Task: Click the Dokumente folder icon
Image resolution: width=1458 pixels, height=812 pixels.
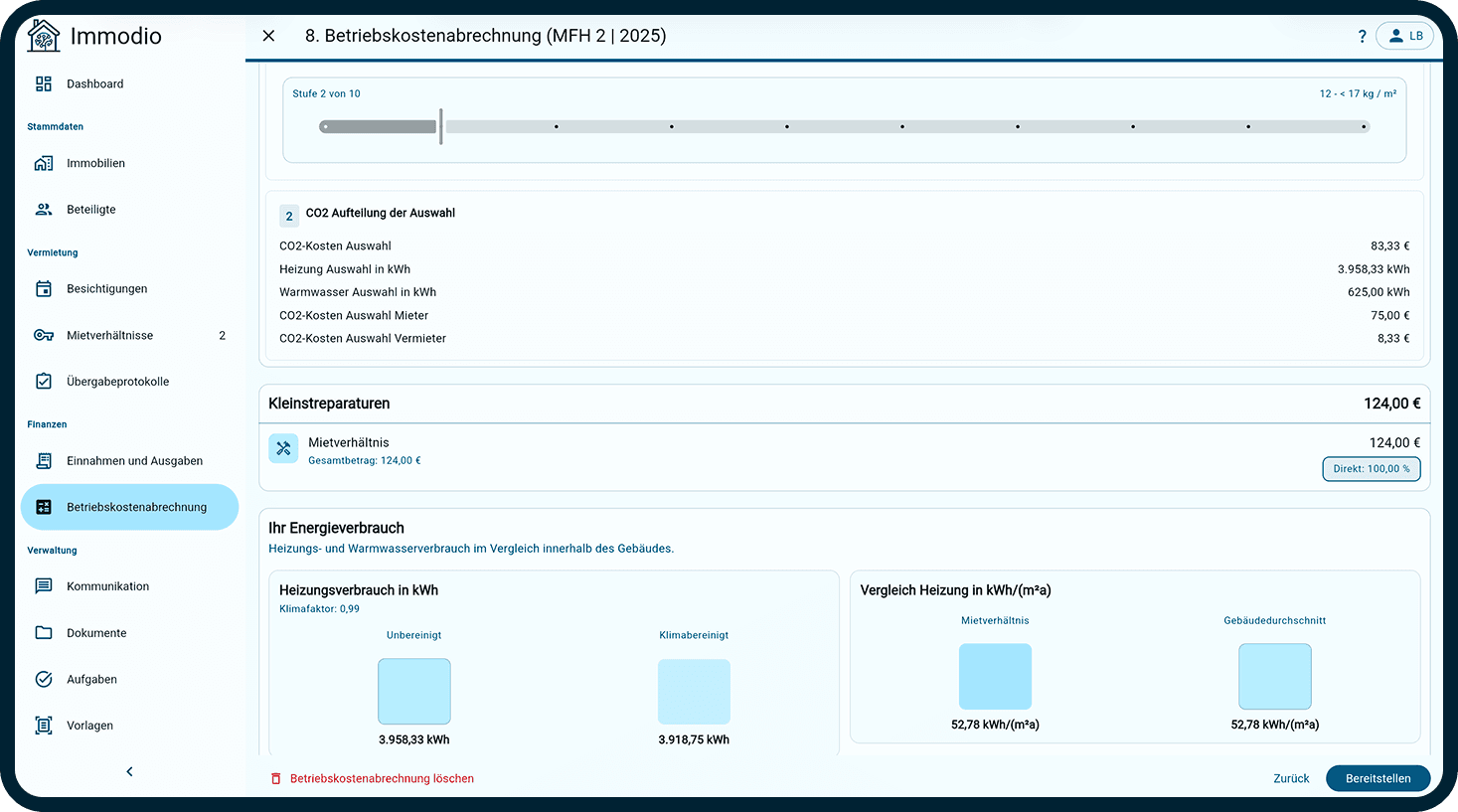Action: [44, 633]
